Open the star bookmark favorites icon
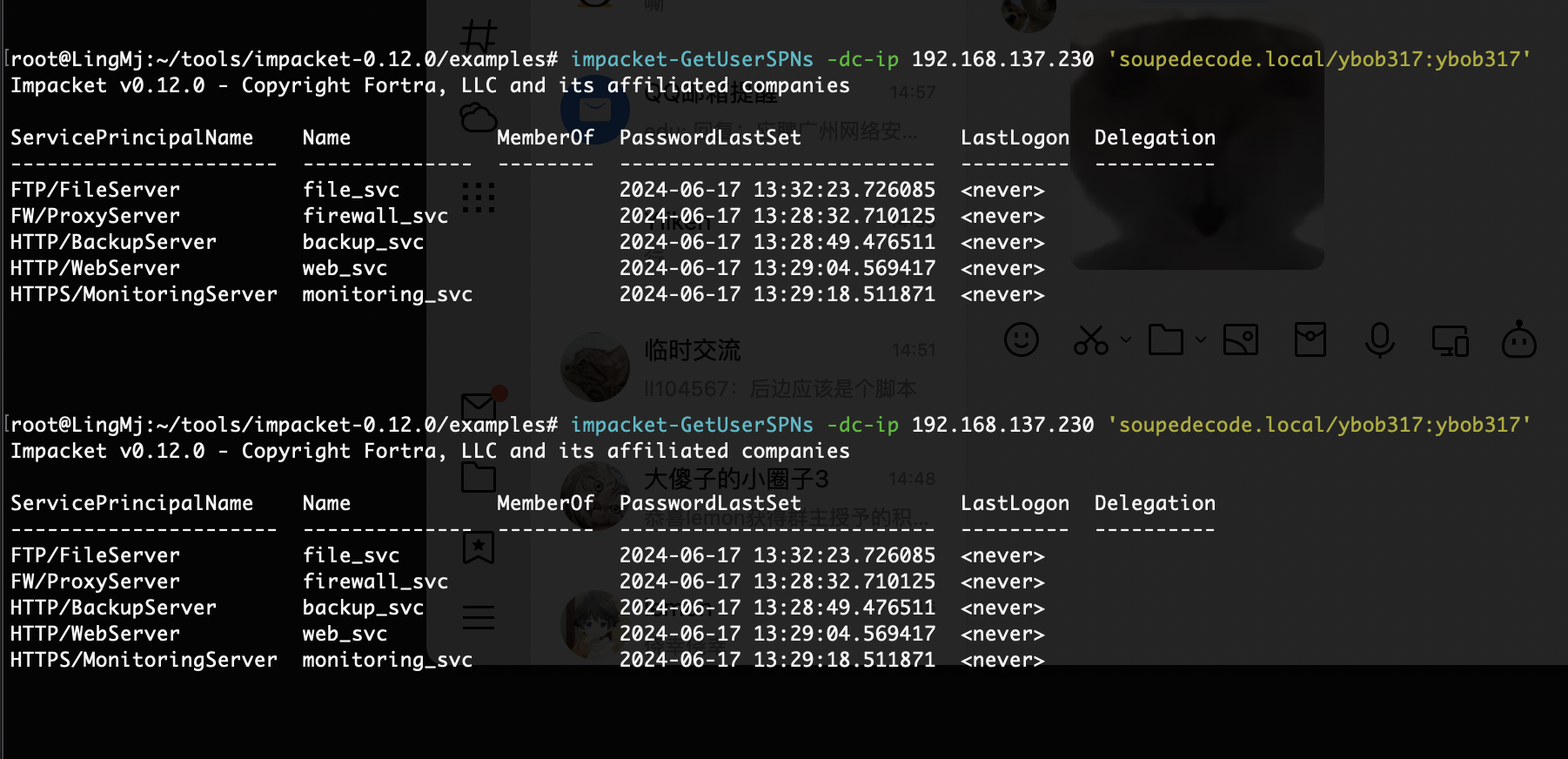Viewport: 1568px width, 759px height. point(479,547)
